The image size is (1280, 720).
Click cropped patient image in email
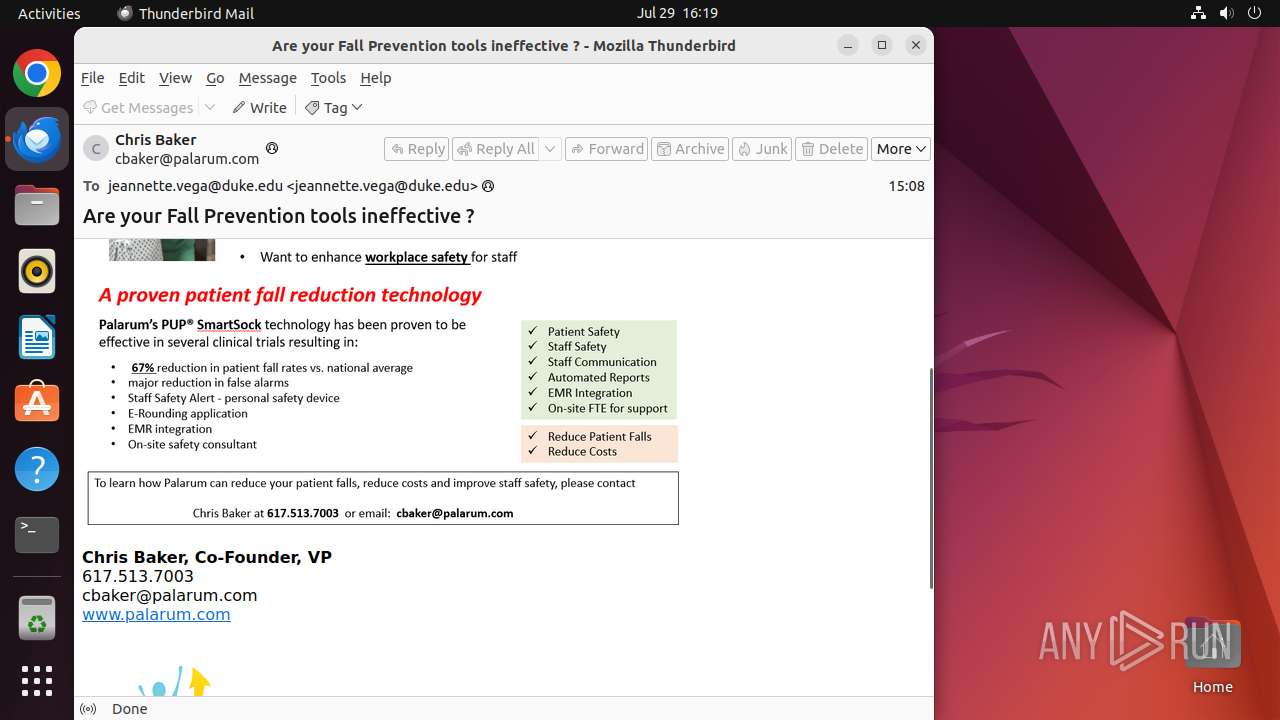coord(162,251)
